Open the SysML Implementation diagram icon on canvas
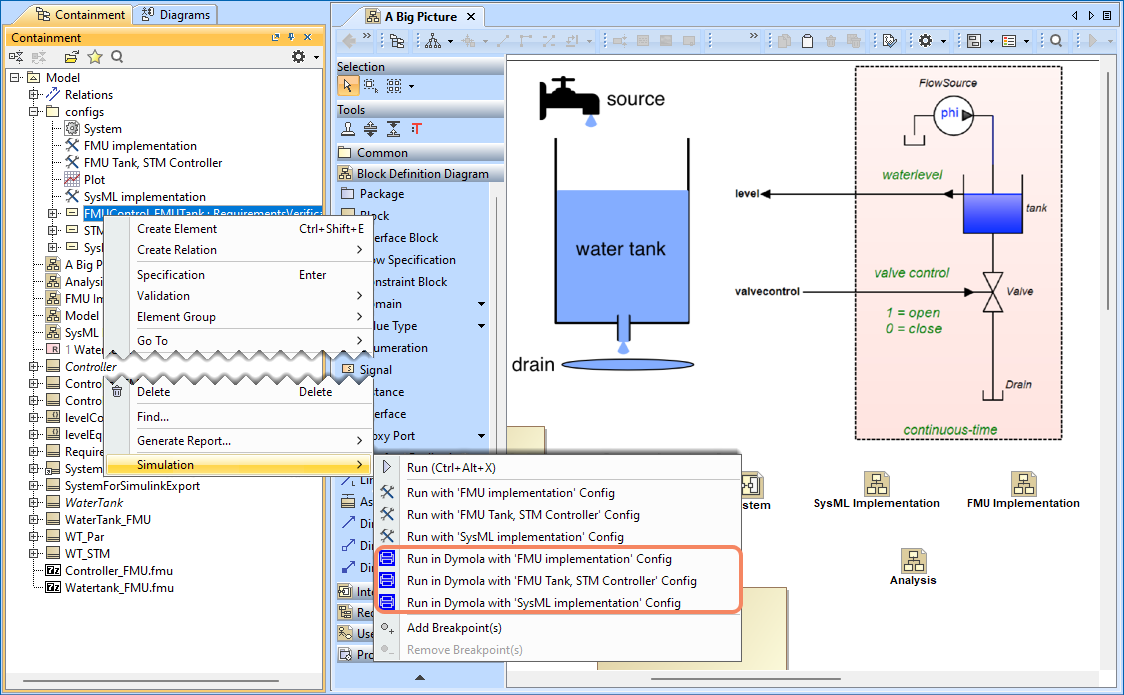1124x695 pixels. click(x=876, y=485)
